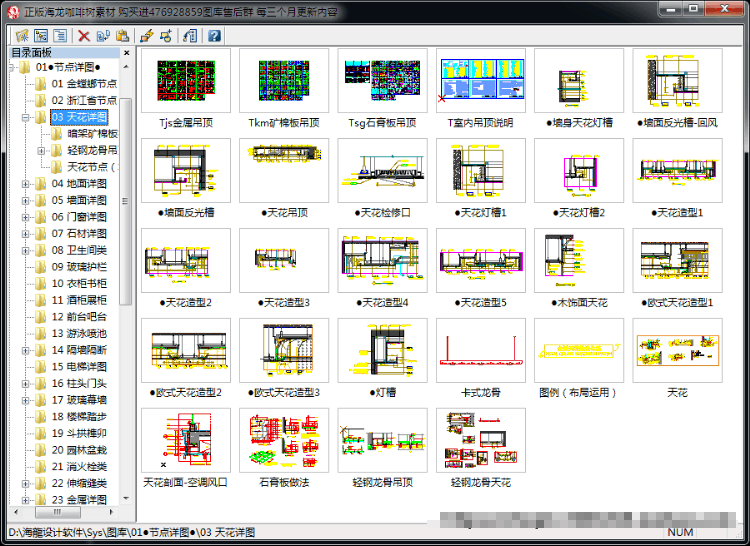Screen dimensions: 750x546
Task: Expand the 04 地面详图 folder
Action: (x=25, y=184)
